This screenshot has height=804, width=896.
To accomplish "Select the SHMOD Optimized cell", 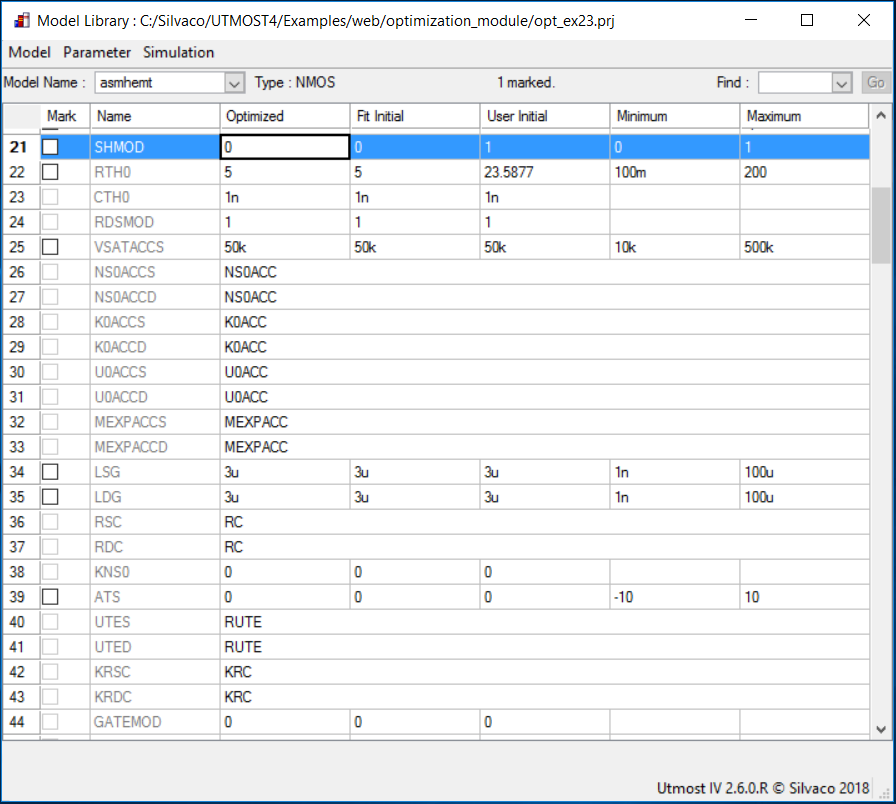I will [285, 147].
